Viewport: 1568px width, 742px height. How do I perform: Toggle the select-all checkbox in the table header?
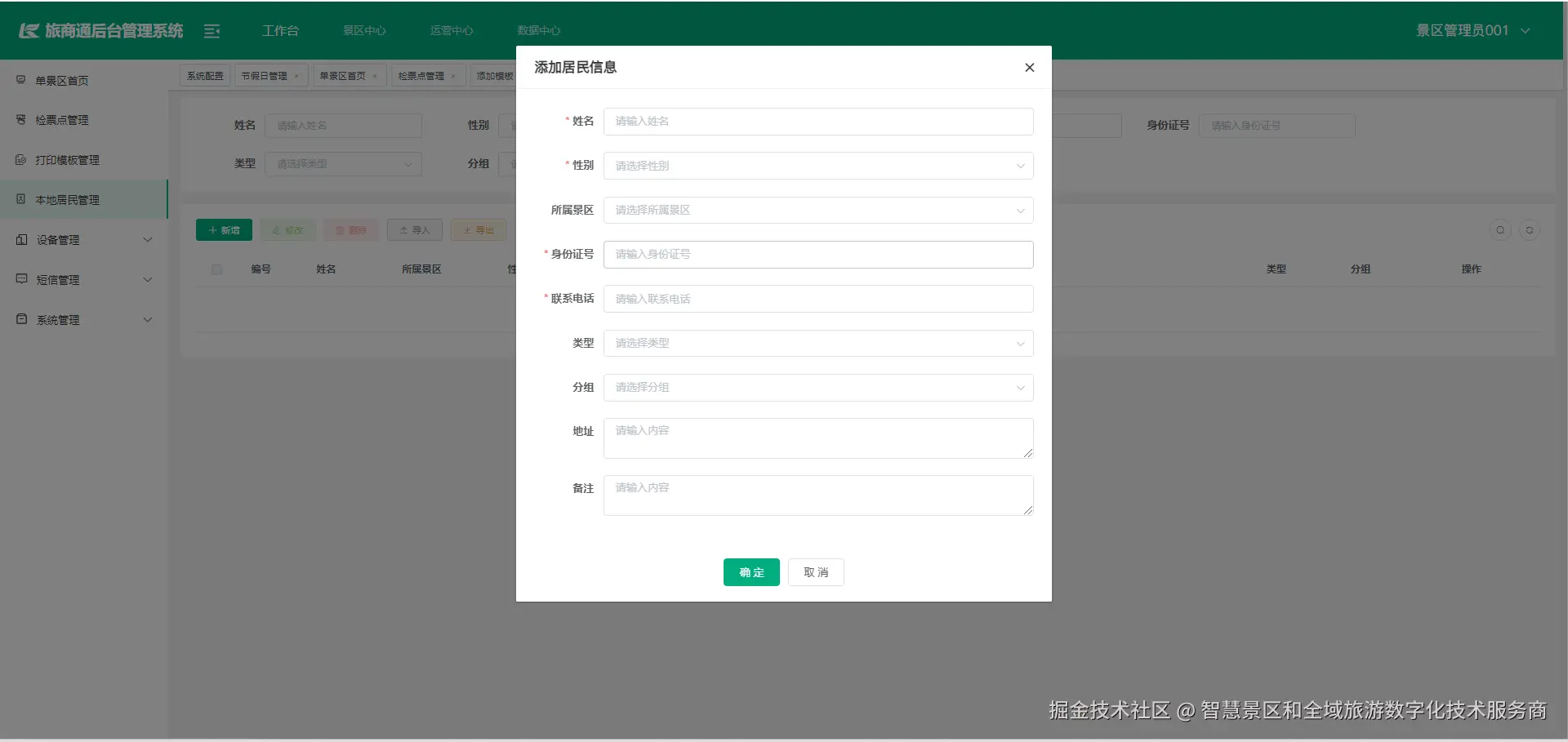coord(216,269)
